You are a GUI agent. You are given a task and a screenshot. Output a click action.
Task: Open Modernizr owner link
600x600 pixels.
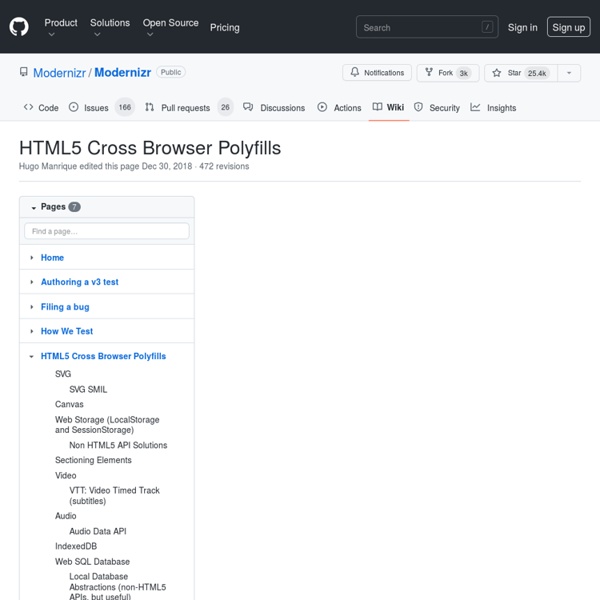[59, 73]
